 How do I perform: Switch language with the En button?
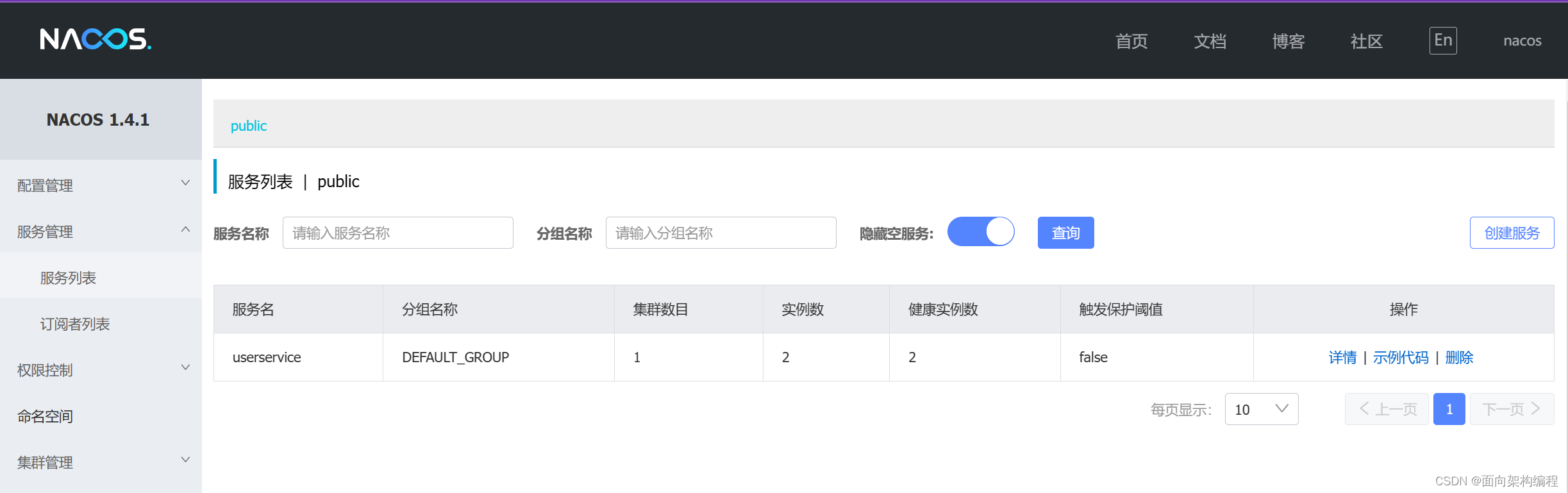[1443, 40]
